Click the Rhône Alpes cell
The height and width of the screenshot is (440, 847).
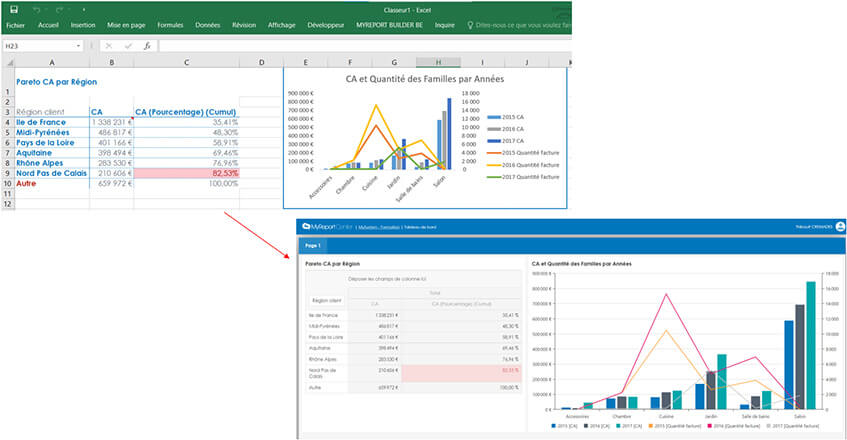point(52,163)
